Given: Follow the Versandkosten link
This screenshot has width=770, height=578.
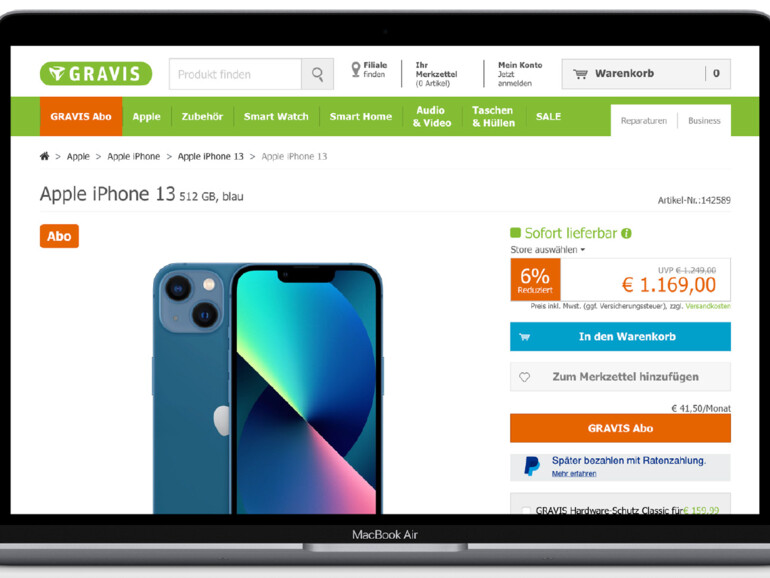Looking at the screenshot, I should click(708, 306).
